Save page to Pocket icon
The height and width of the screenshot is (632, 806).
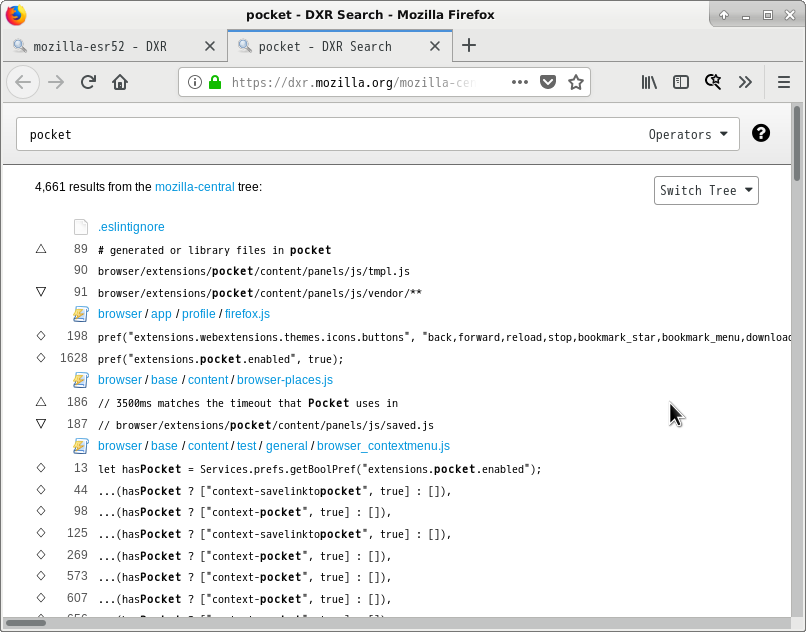tap(548, 82)
